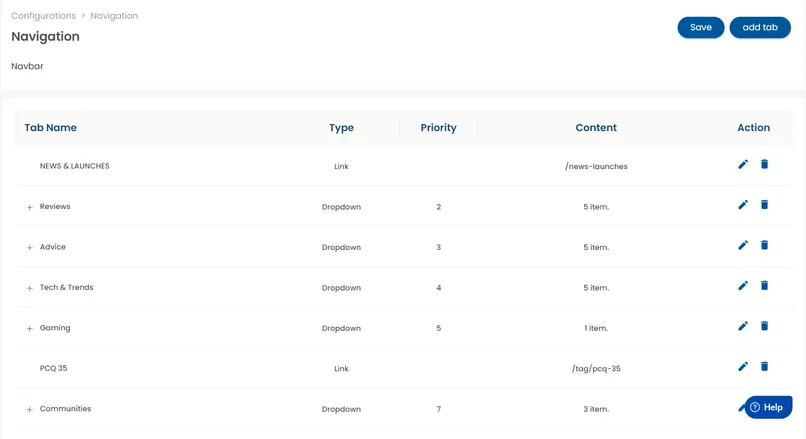Expand the Reviews row
Viewport: 806px width, 439px height.
click(x=30, y=207)
